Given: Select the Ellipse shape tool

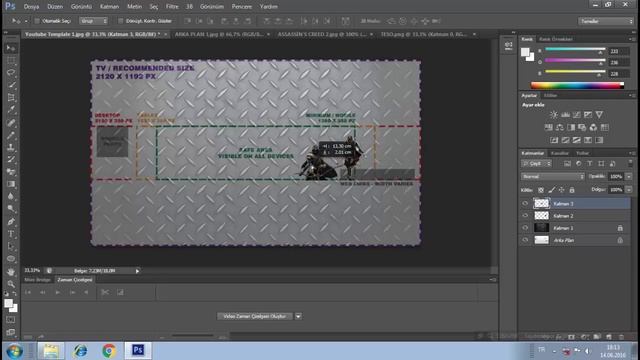Looking at the screenshot, I should click(x=11, y=259).
